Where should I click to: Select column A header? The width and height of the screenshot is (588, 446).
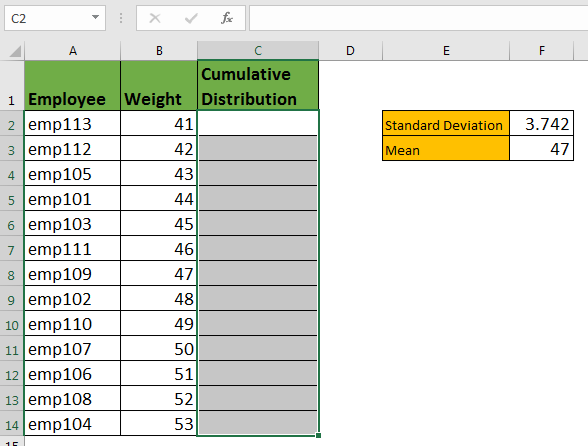[73, 51]
